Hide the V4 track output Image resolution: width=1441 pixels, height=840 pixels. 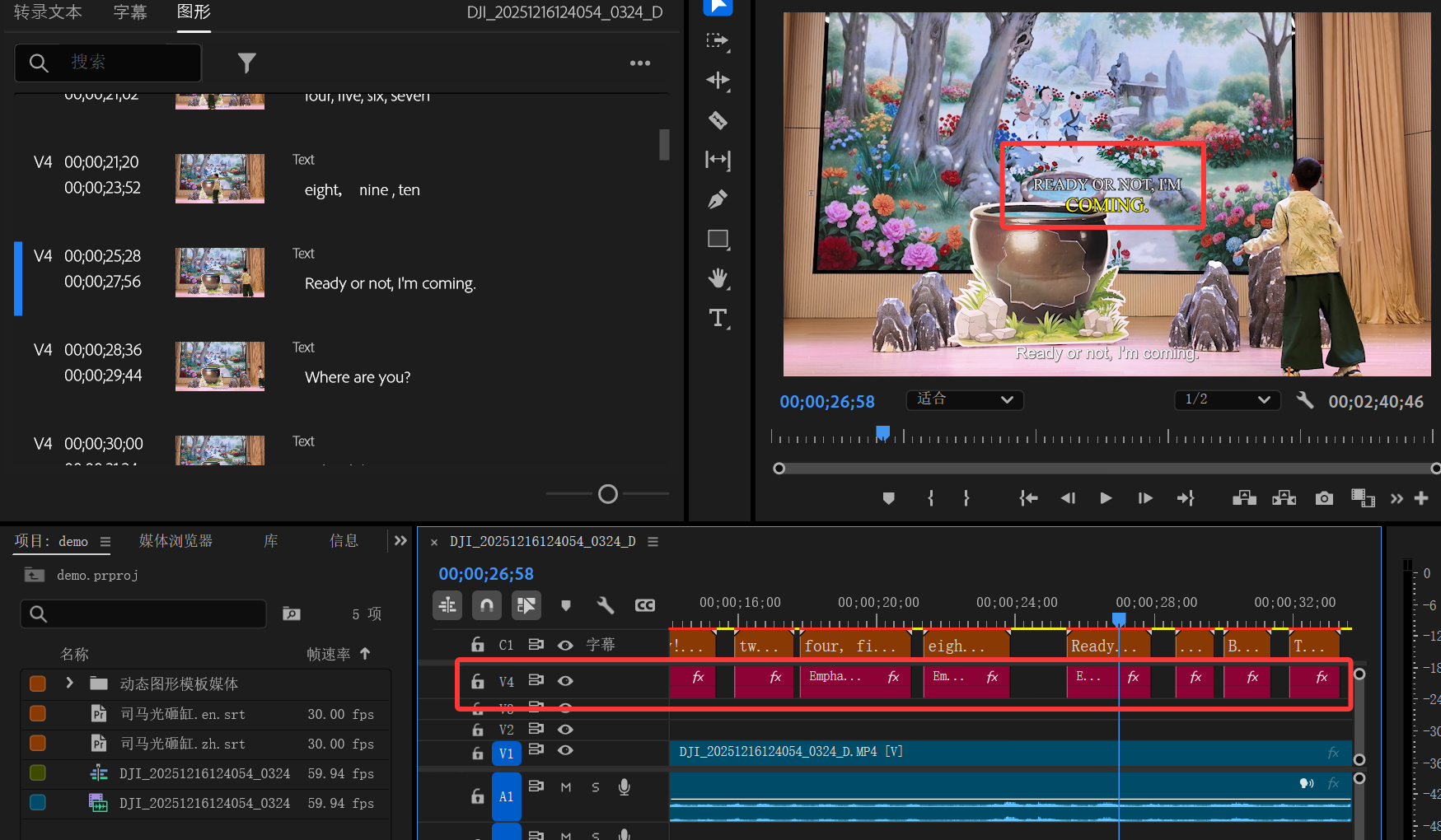[x=565, y=681]
